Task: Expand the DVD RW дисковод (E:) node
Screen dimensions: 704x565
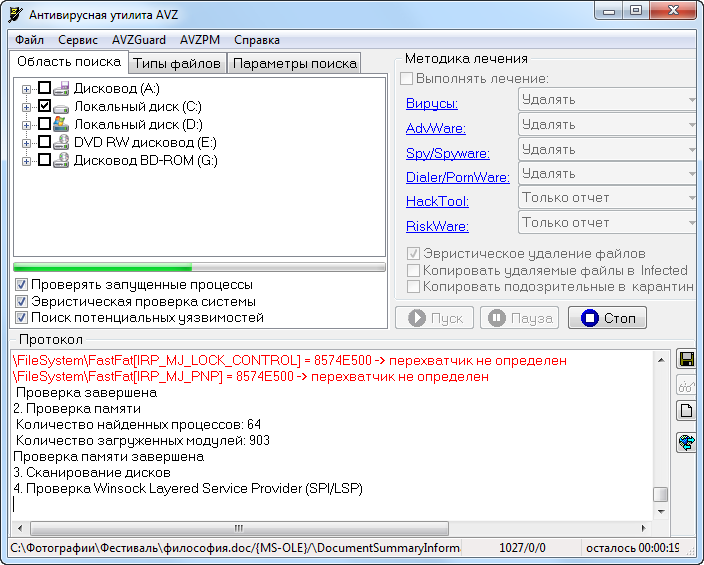Action: 26,143
